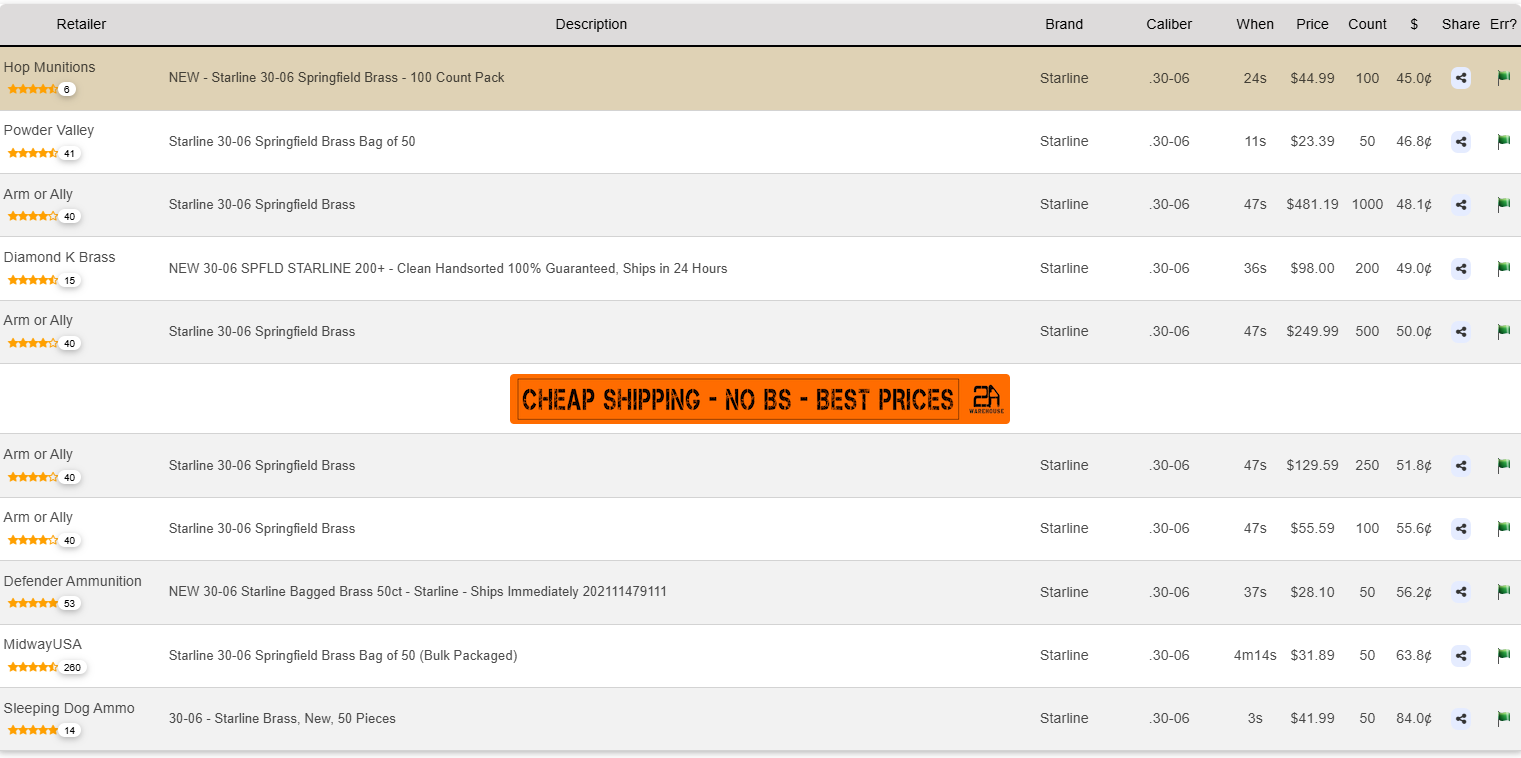This screenshot has width=1521, height=758.
Task: Open Defender Ammunition retailer page
Action: pyautogui.click(x=73, y=581)
